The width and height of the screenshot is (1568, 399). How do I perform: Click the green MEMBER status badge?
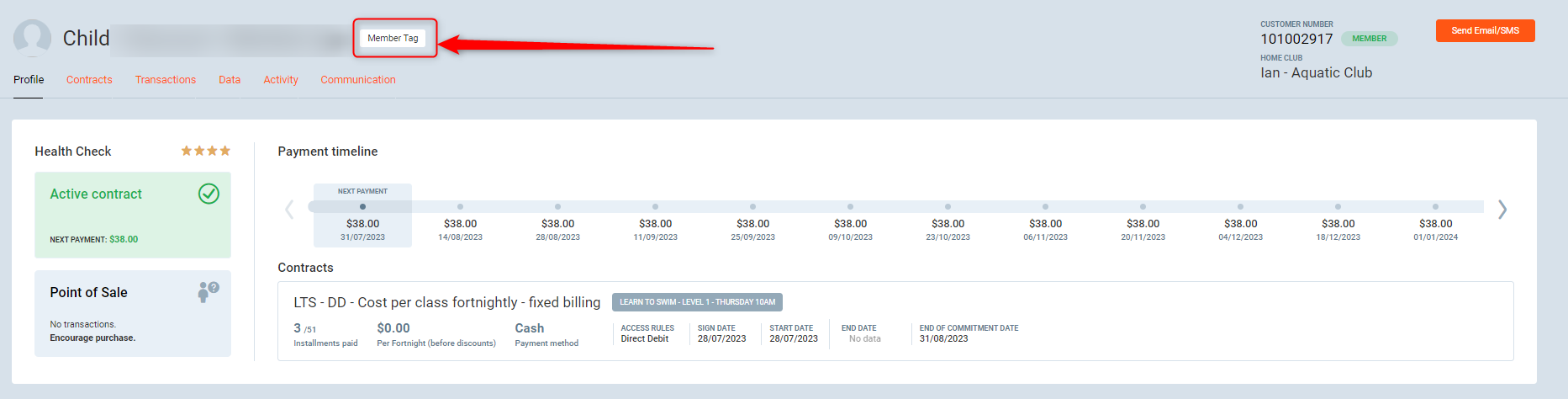pos(1369,39)
